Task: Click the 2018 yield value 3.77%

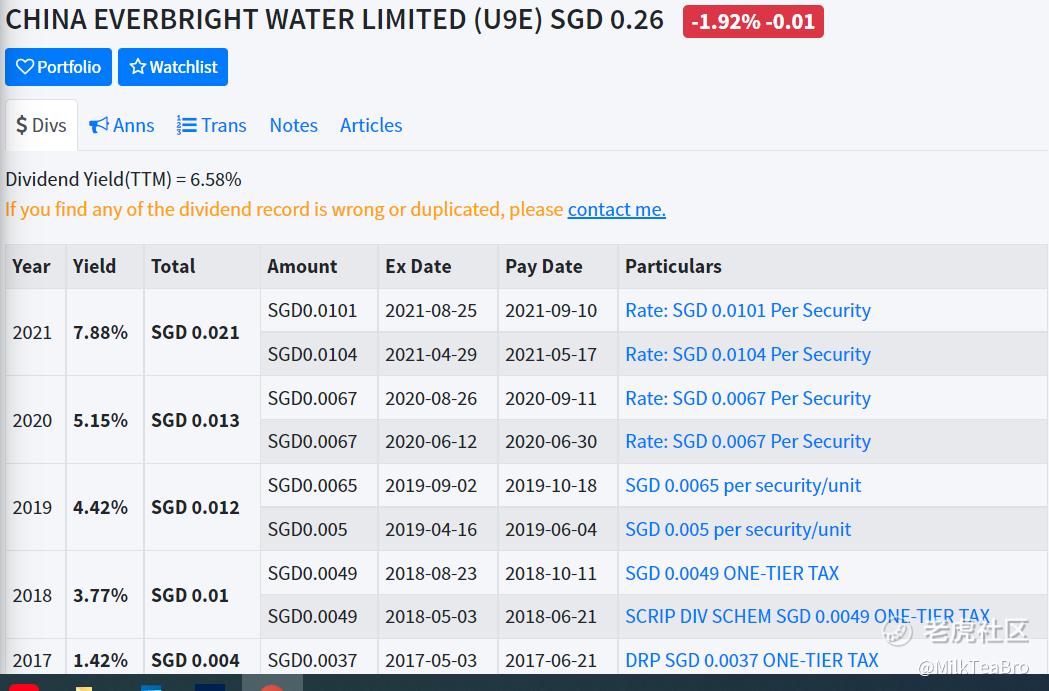Action: [100, 595]
